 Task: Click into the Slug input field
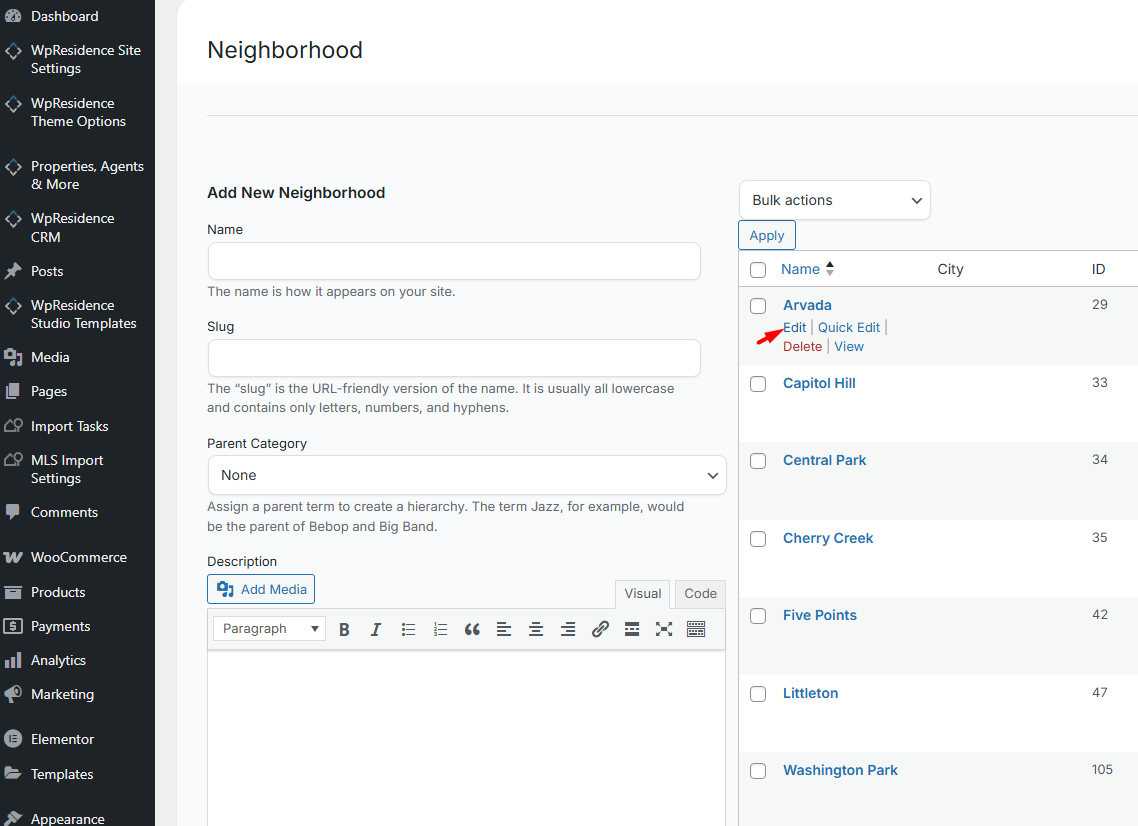coord(454,358)
